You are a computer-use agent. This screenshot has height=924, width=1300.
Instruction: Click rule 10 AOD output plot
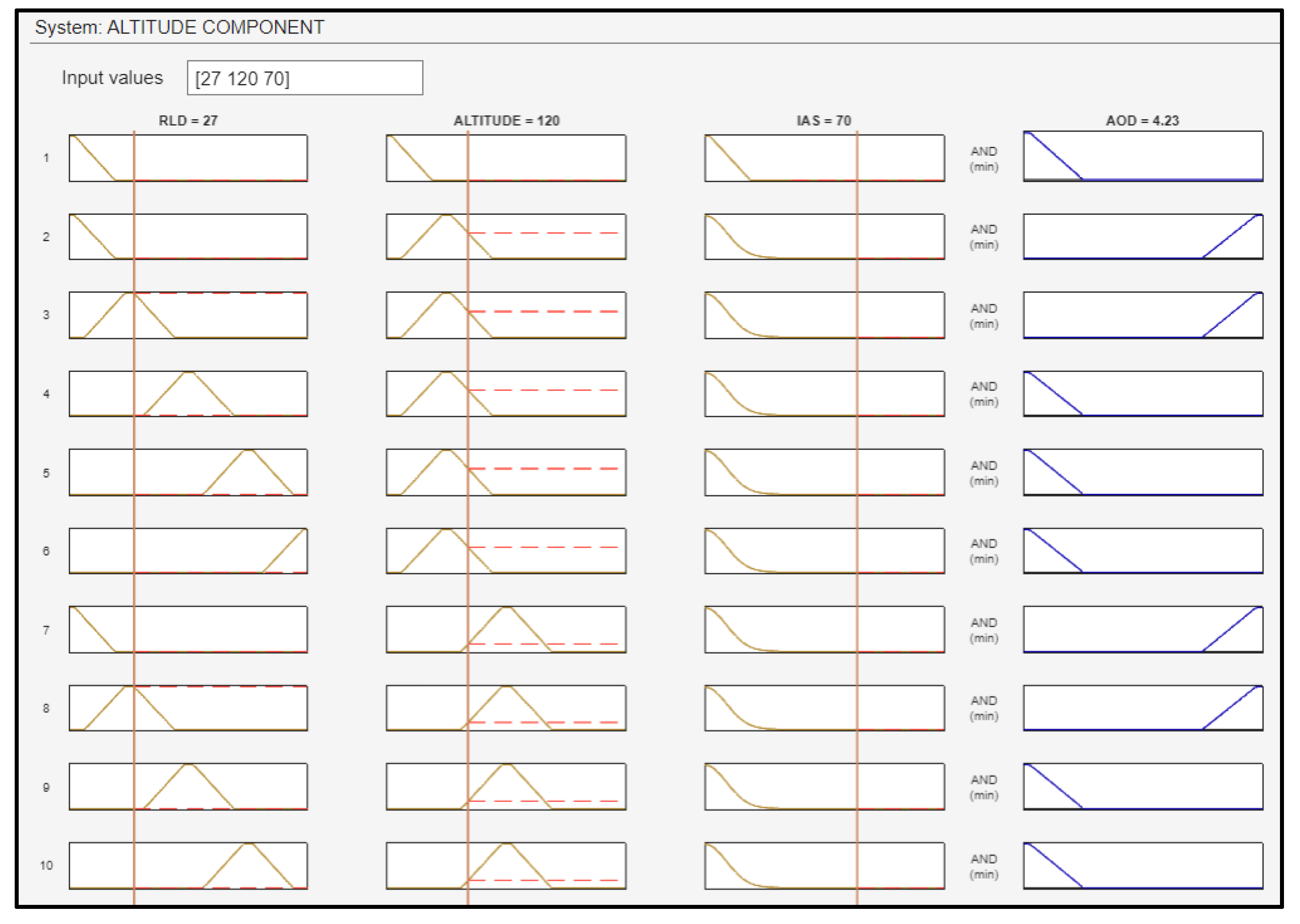(1142, 865)
